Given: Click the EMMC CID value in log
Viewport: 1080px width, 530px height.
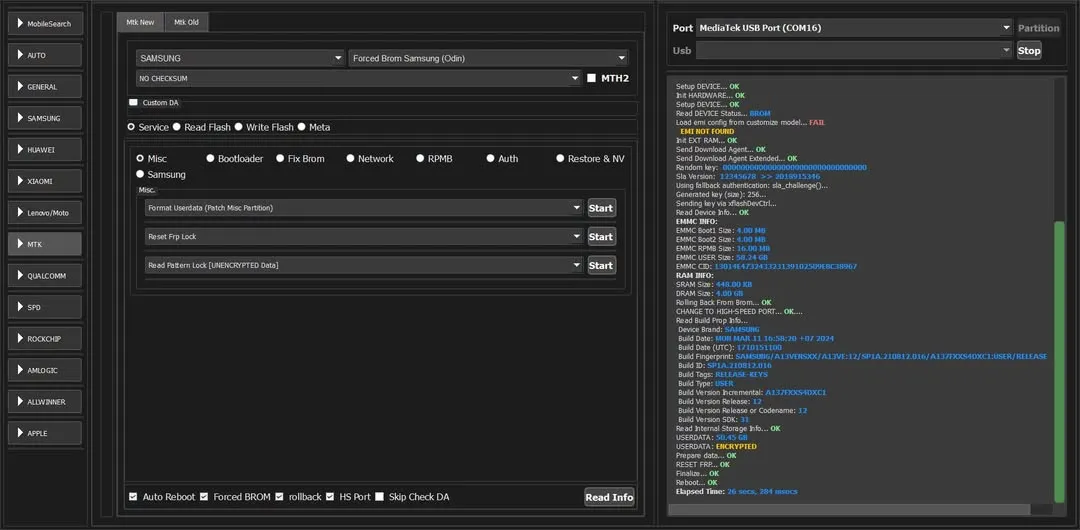Looking at the screenshot, I should click(786, 266).
